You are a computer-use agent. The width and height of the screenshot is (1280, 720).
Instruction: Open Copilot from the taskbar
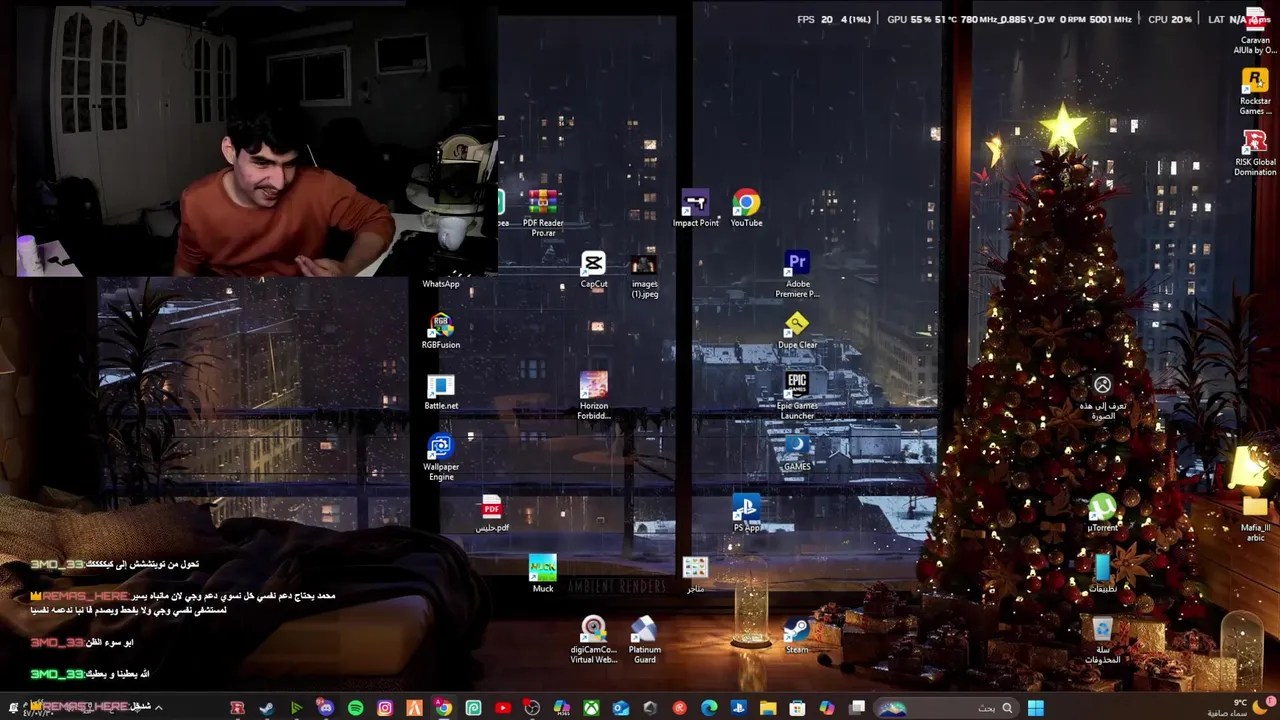(x=827, y=708)
